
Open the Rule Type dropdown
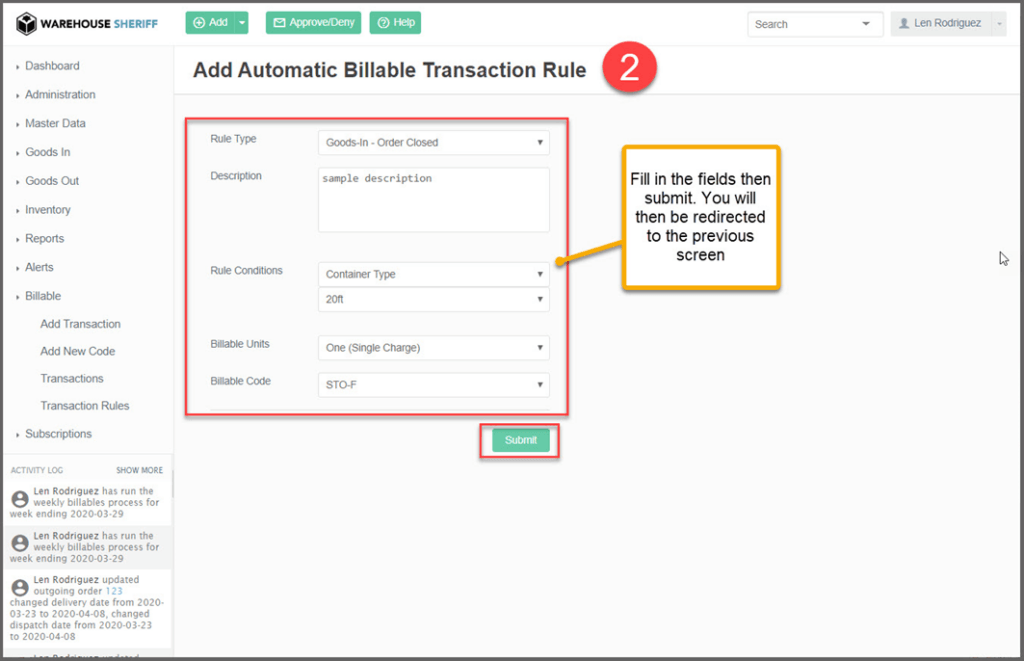pos(433,143)
